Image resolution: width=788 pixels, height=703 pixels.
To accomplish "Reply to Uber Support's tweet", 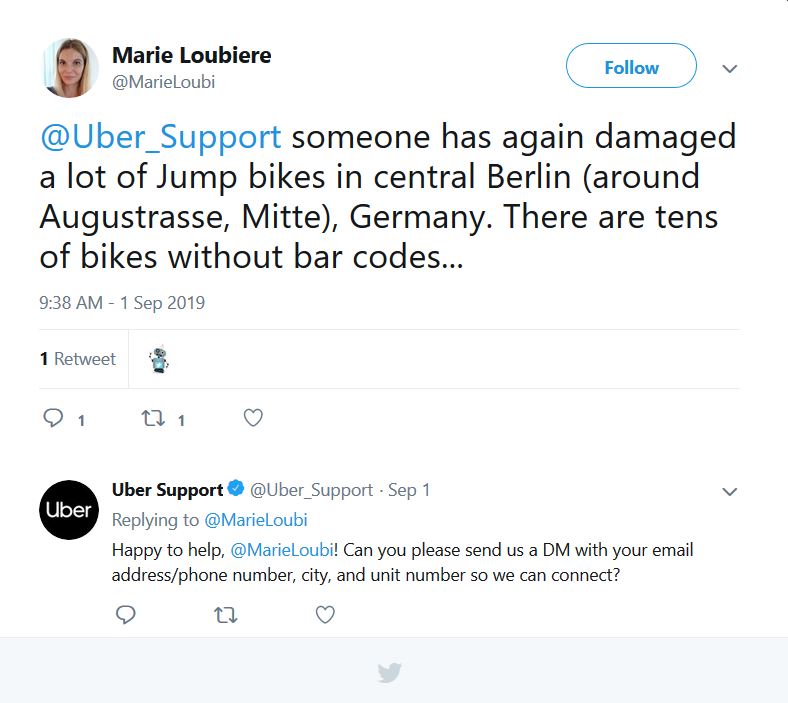I will tap(126, 615).
